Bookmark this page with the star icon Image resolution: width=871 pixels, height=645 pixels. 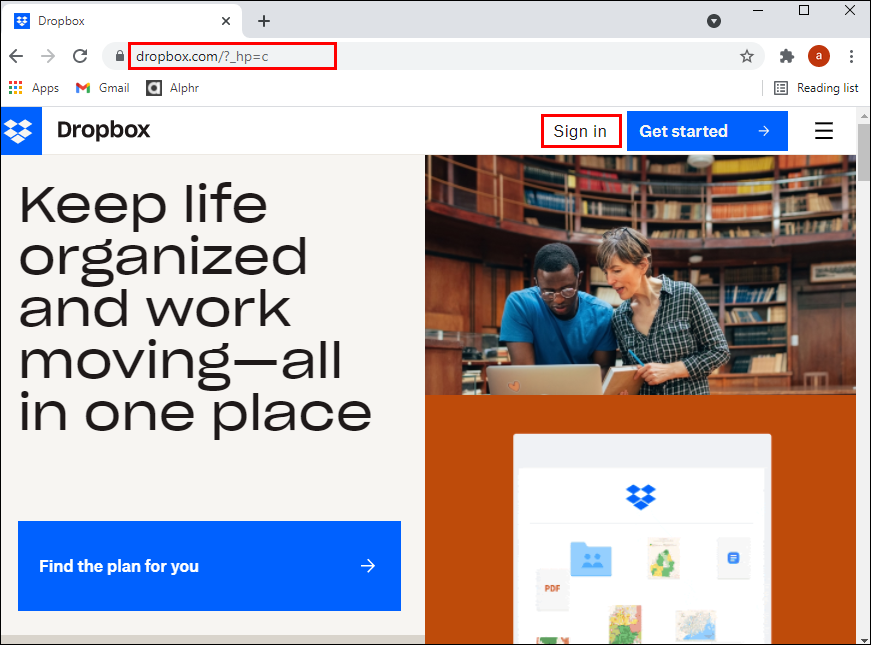(x=747, y=56)
